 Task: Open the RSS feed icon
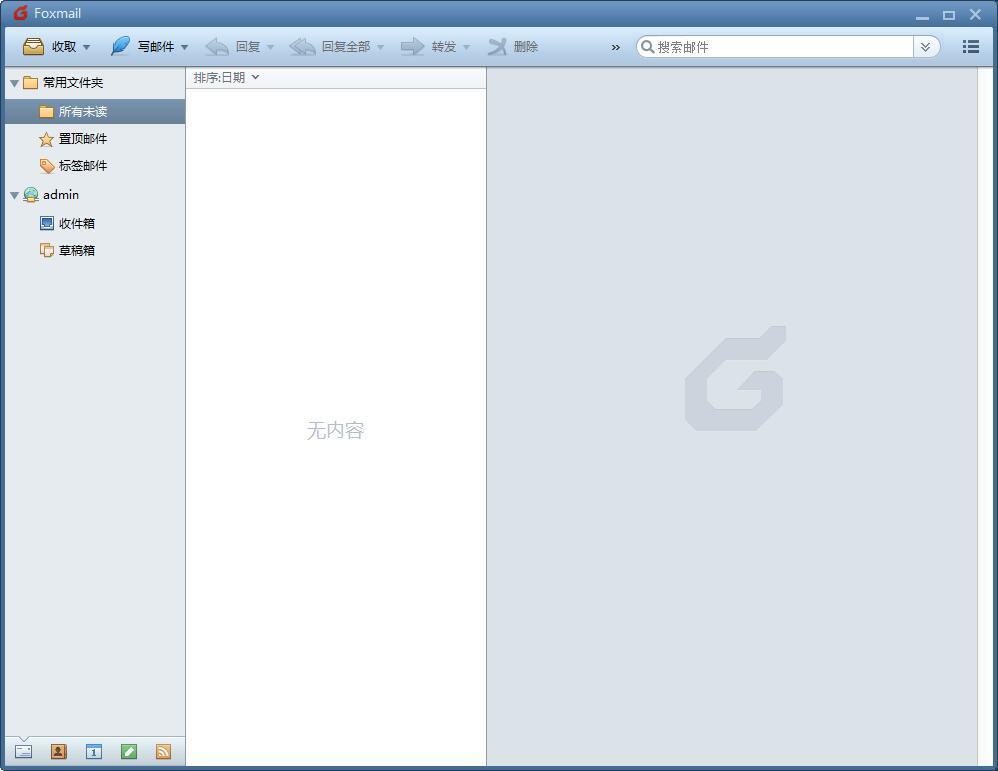[x=164, y=752]
